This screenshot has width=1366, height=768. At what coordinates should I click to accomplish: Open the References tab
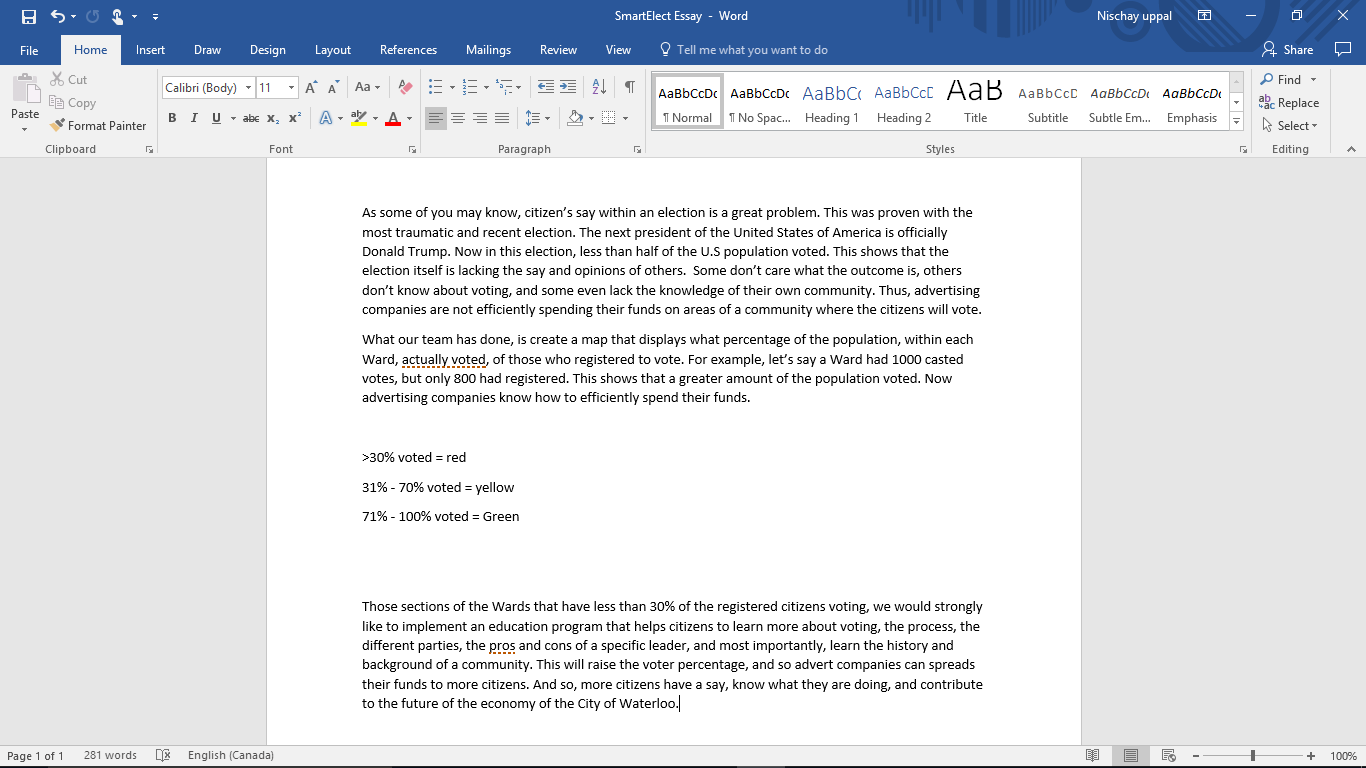pyautogui.click(x=408, y=50)
